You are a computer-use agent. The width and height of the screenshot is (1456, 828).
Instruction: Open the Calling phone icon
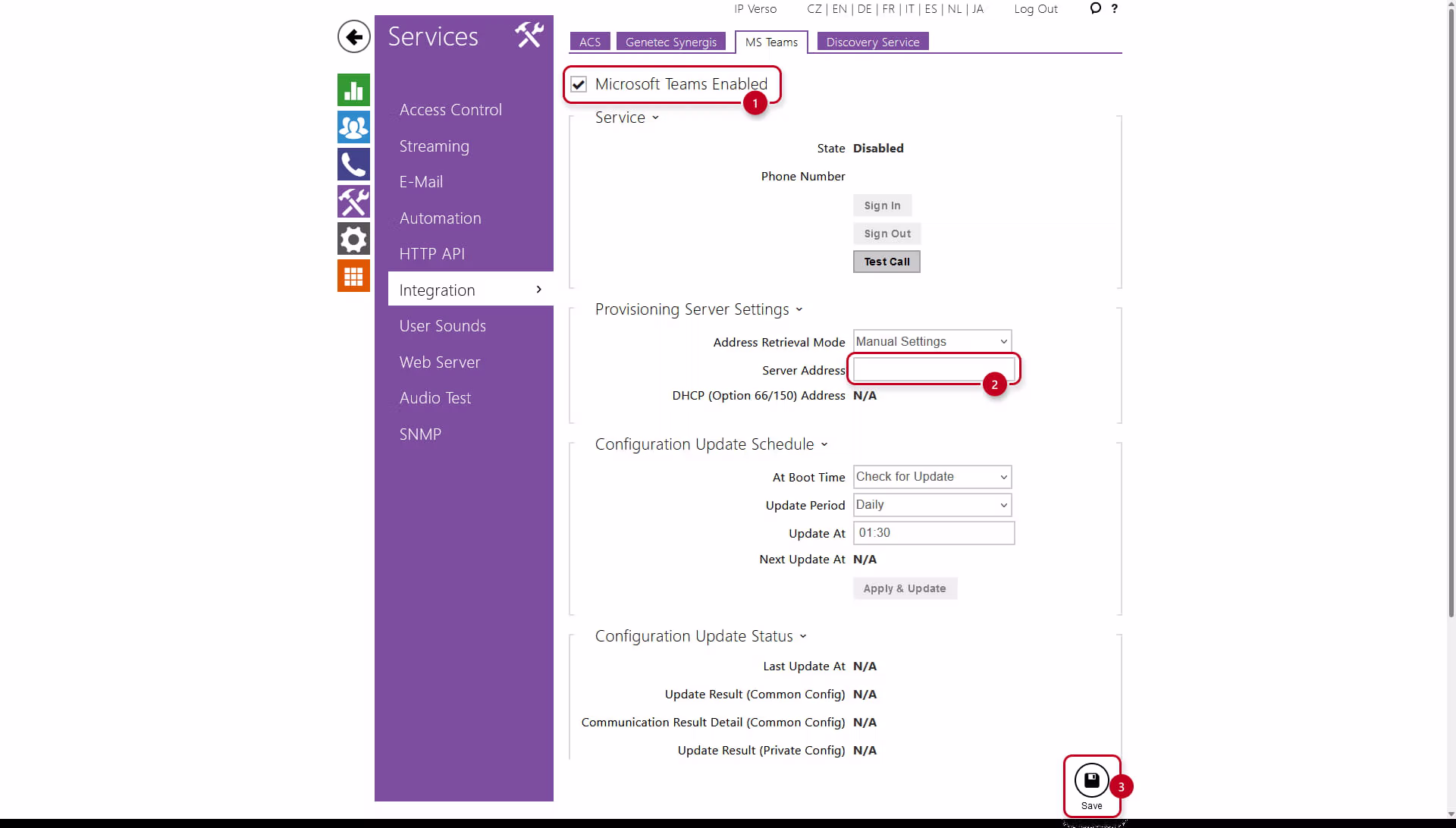[x=353, y=165]
